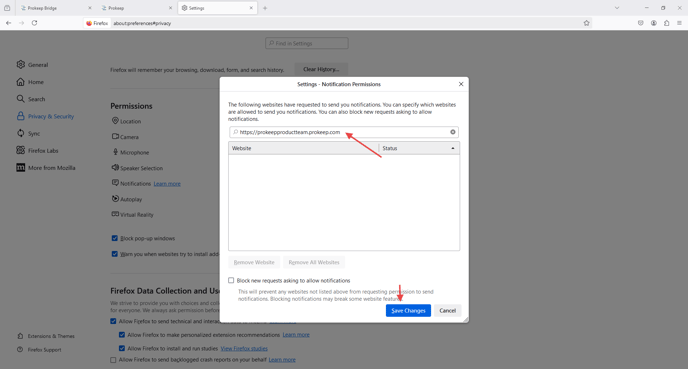
Task: Toggle Warn when websites install add-ons checkbox
Action: click(115, 254)
